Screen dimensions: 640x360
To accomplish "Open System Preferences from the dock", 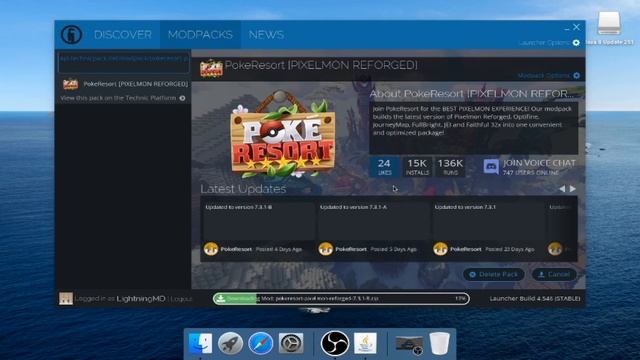I will coord(291,343).
